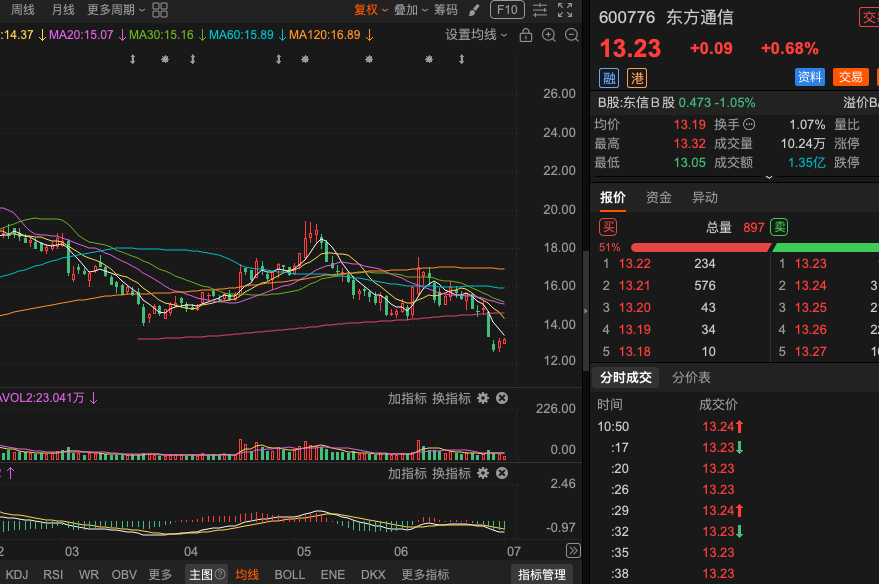Click the orange 交易 button
Screen dimensions: 879x584
pos(850,77)
